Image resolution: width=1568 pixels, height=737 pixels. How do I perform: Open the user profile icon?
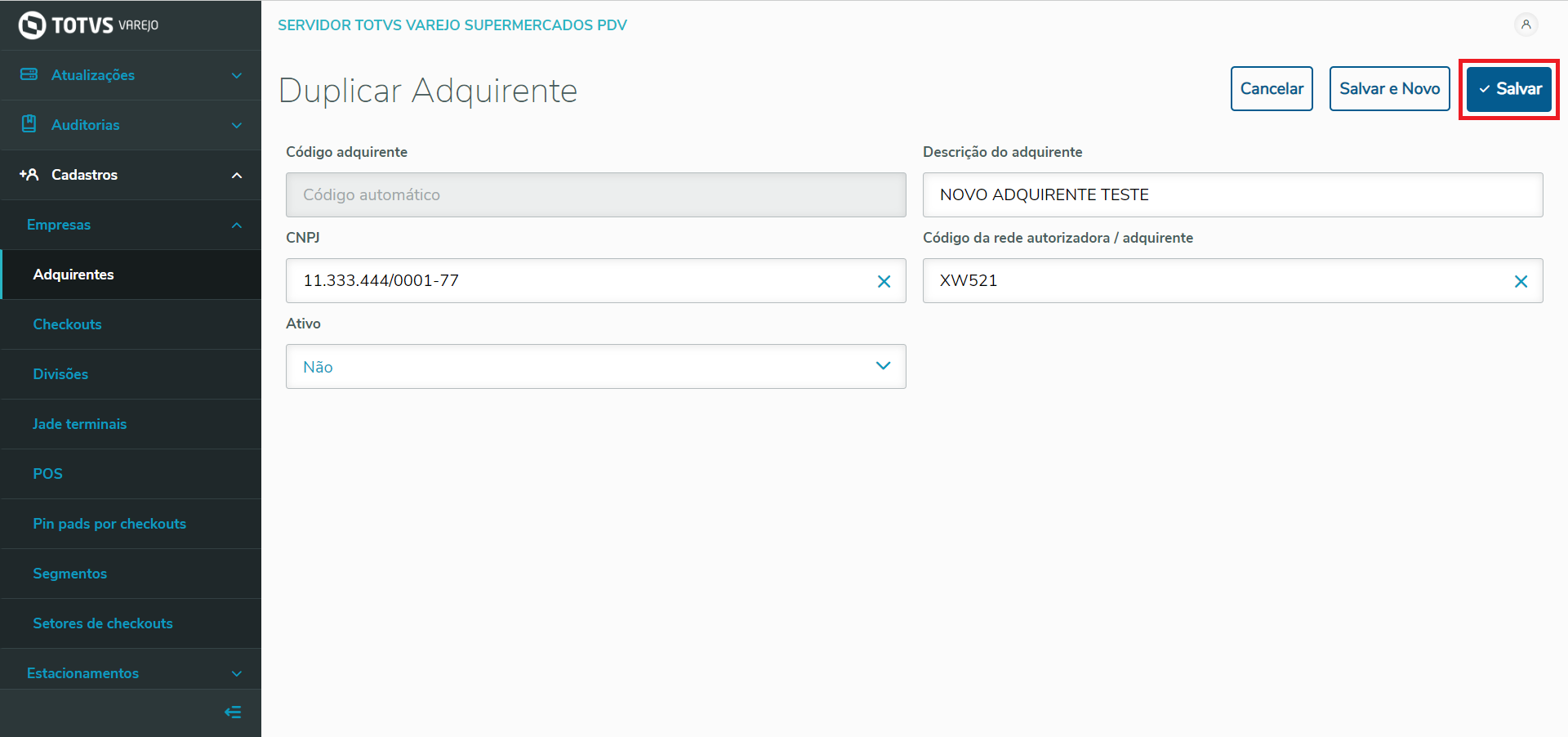tap(1526, 25)
